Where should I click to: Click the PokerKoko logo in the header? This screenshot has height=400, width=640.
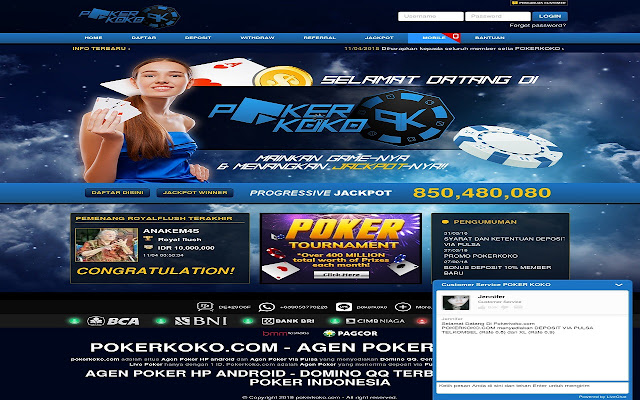pos(129,17)
